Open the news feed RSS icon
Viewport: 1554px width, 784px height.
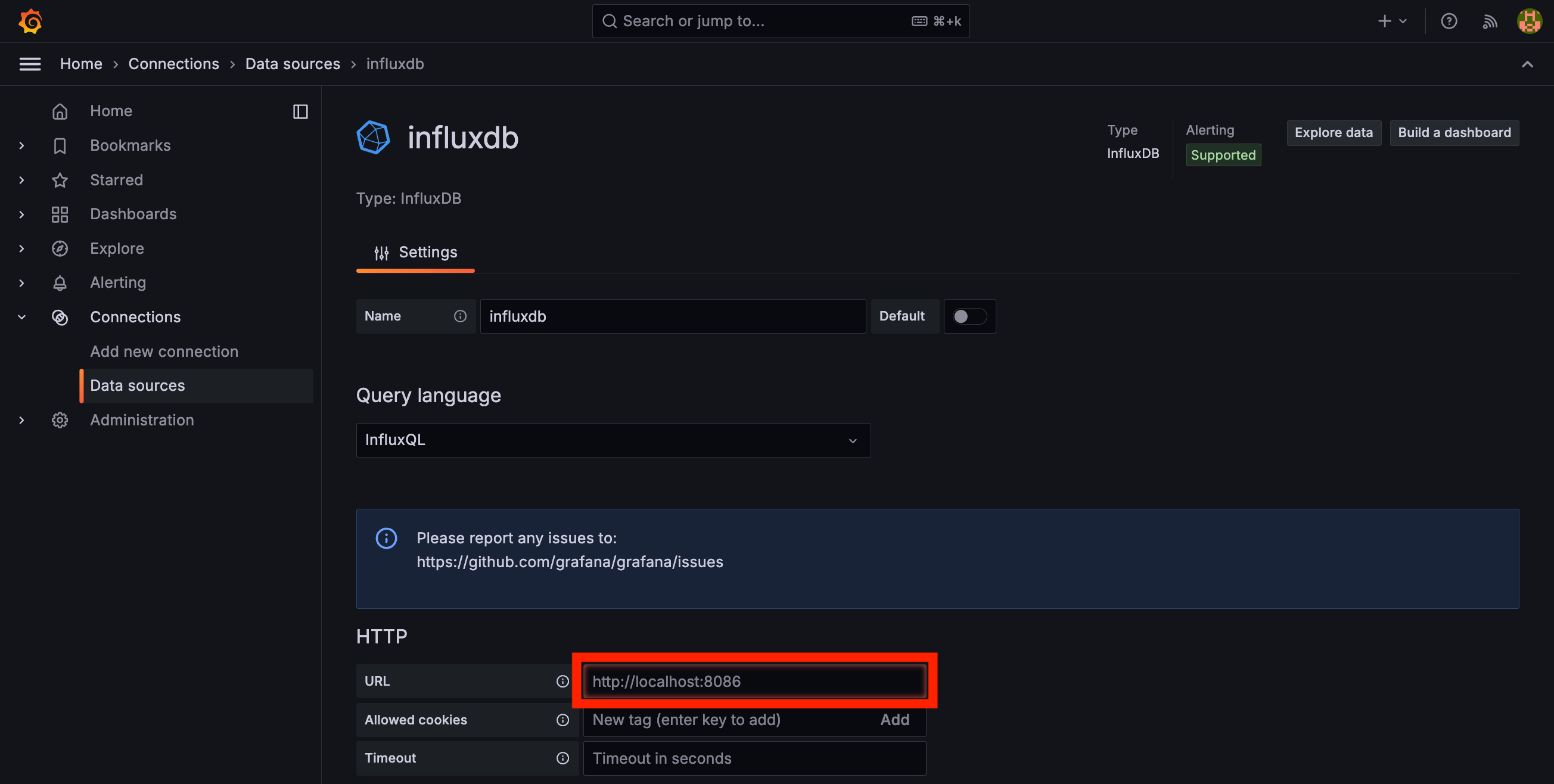1490,21
